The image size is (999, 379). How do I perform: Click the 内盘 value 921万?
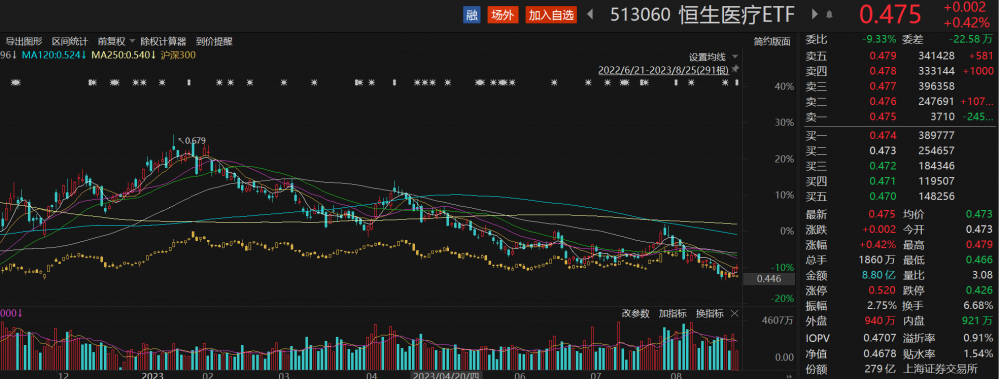[978, 322]
